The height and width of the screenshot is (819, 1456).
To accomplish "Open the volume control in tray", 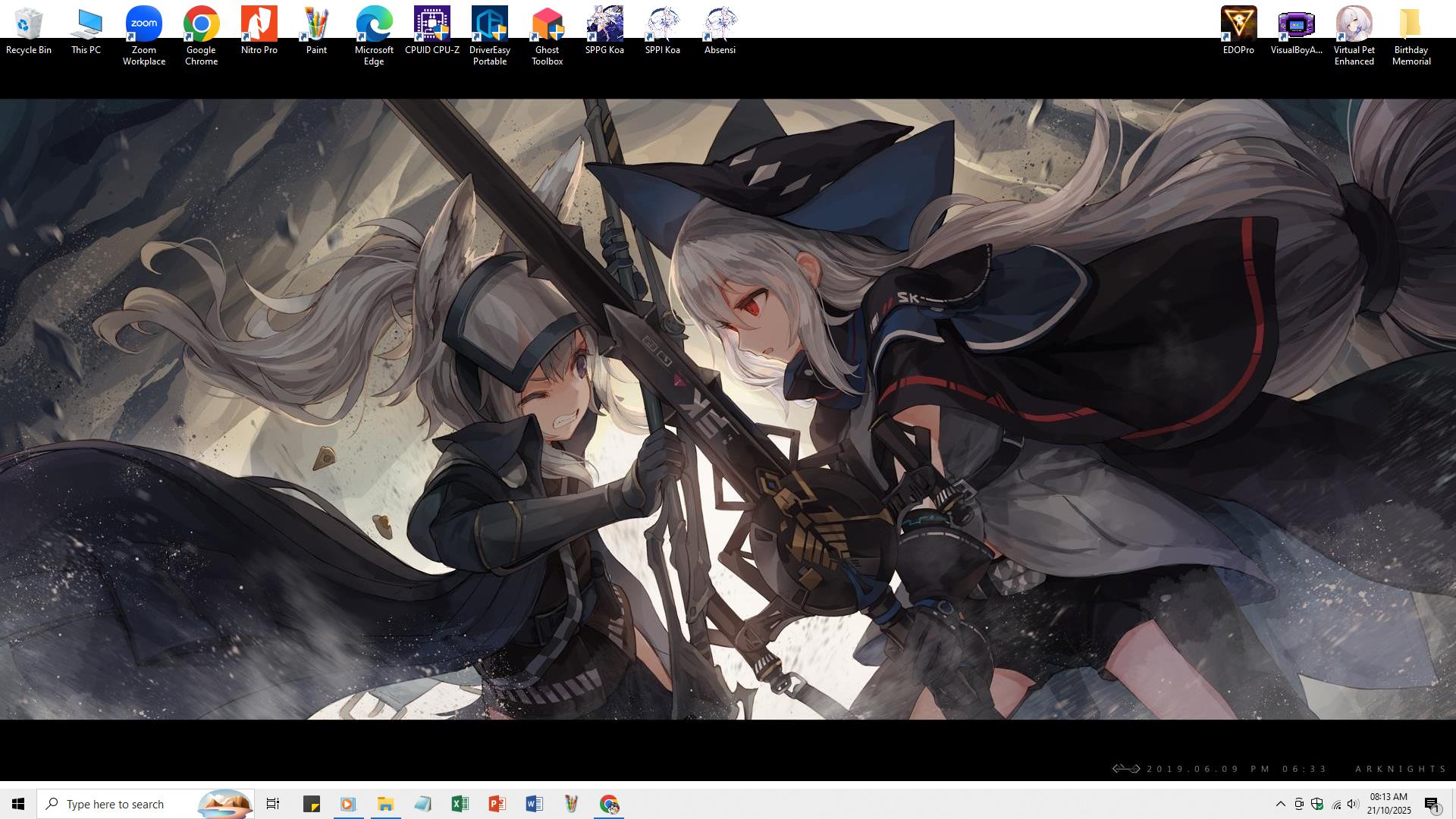I will click(1353, 804).
